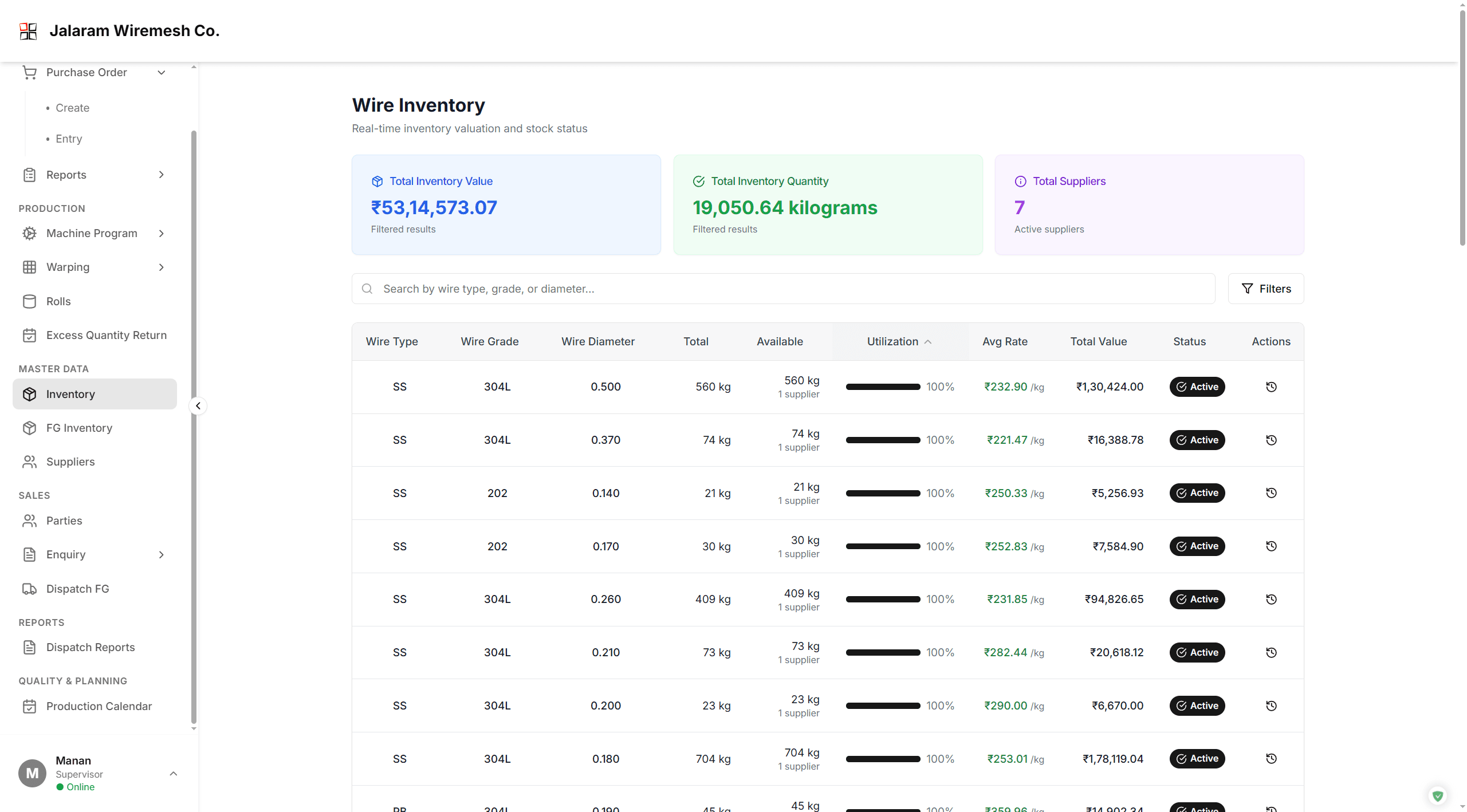Open FG Inventory via its box icon
This screenshot has width=1467, height=812.
[29, 428]
